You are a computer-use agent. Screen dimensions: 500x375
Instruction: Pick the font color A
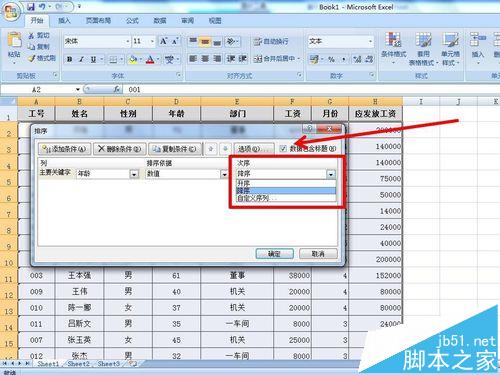(150, 59)
